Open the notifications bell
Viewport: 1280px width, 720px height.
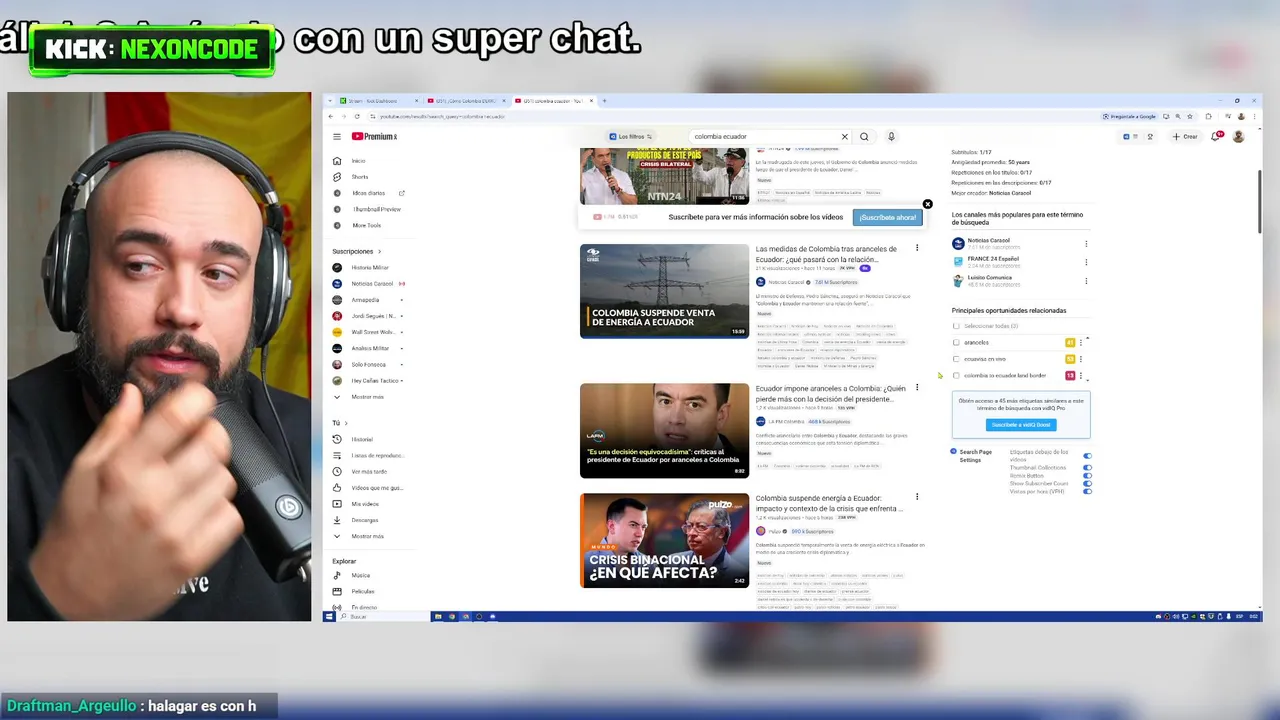(x=1216, y=136)
